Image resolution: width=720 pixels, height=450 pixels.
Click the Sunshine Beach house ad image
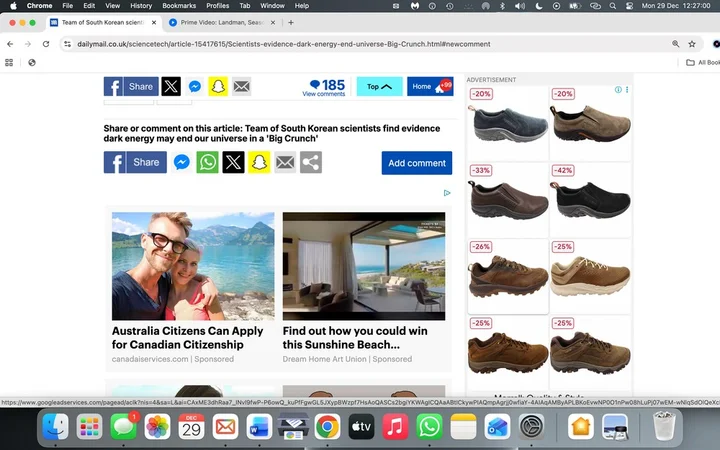(364, 265)
